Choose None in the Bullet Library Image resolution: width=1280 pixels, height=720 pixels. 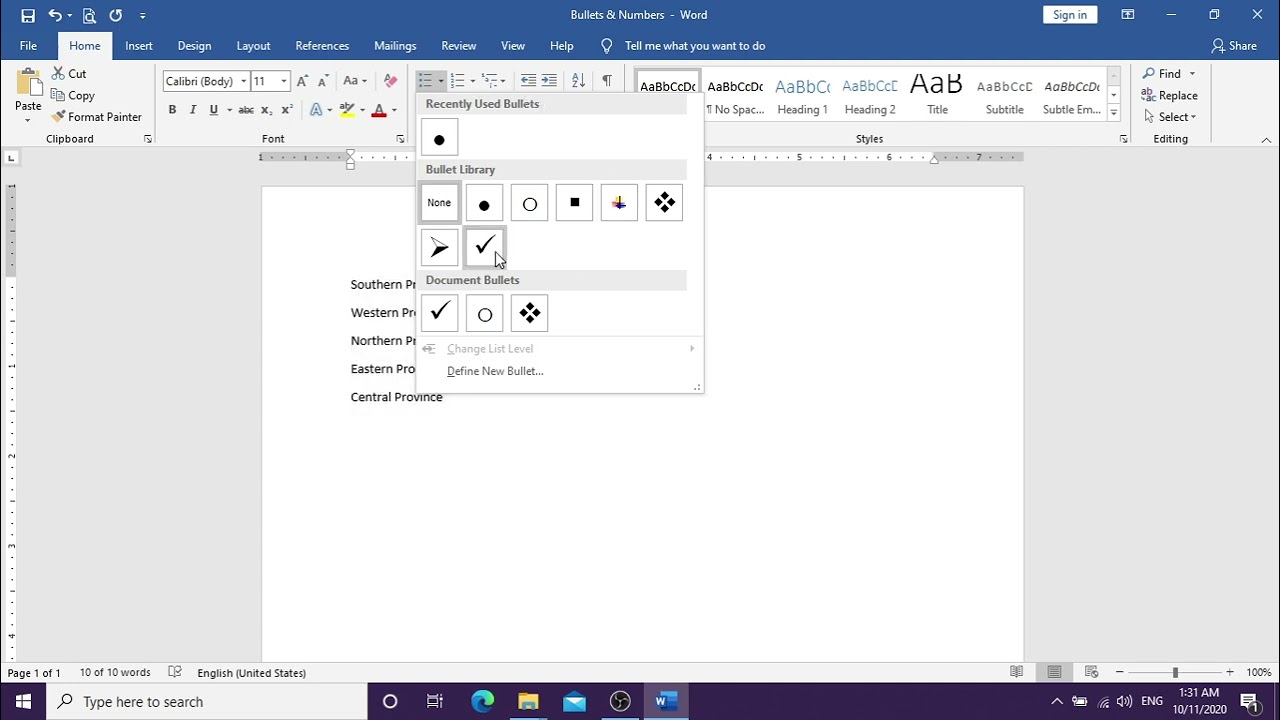tap(439, 203)
